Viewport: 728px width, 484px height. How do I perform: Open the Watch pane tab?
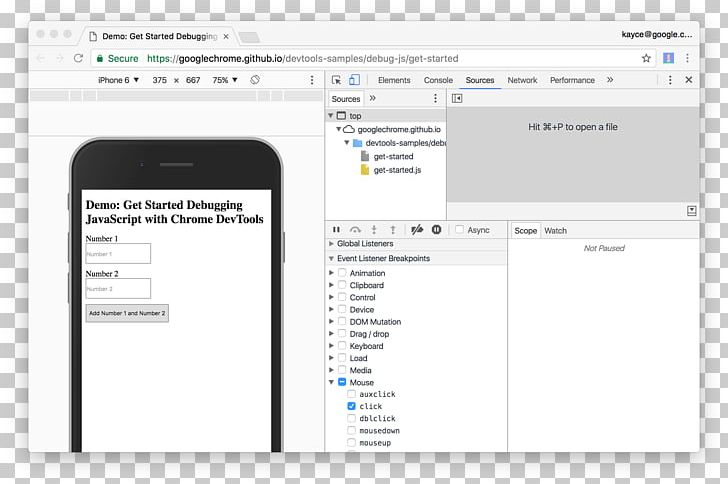(x=555, y=230)
